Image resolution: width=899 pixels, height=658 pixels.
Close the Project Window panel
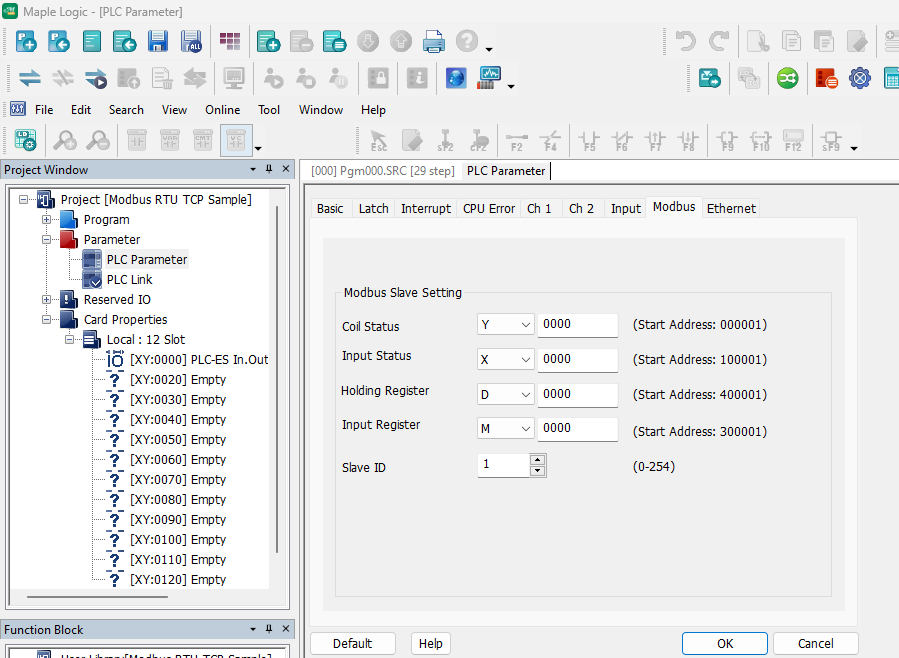coord(286,169)
